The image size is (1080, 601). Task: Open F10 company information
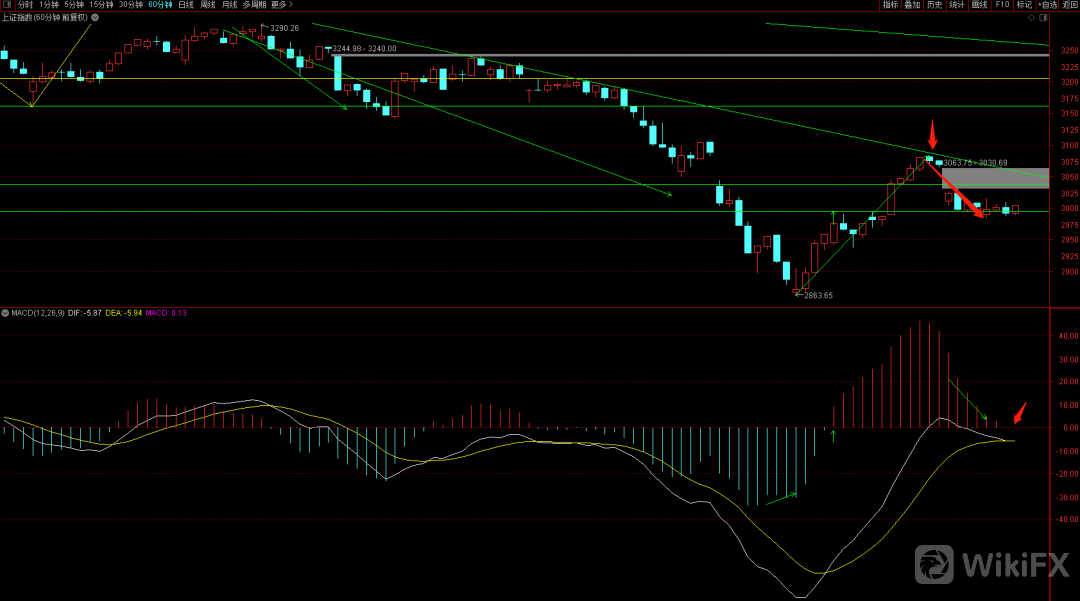(x=1001, y=5)
